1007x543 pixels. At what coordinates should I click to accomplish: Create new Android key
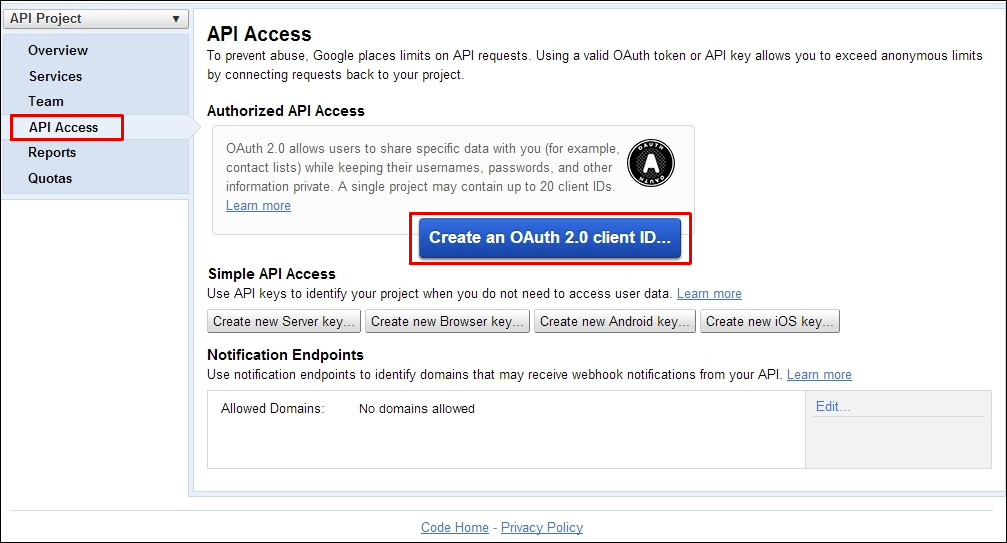[x=615, y=321]
